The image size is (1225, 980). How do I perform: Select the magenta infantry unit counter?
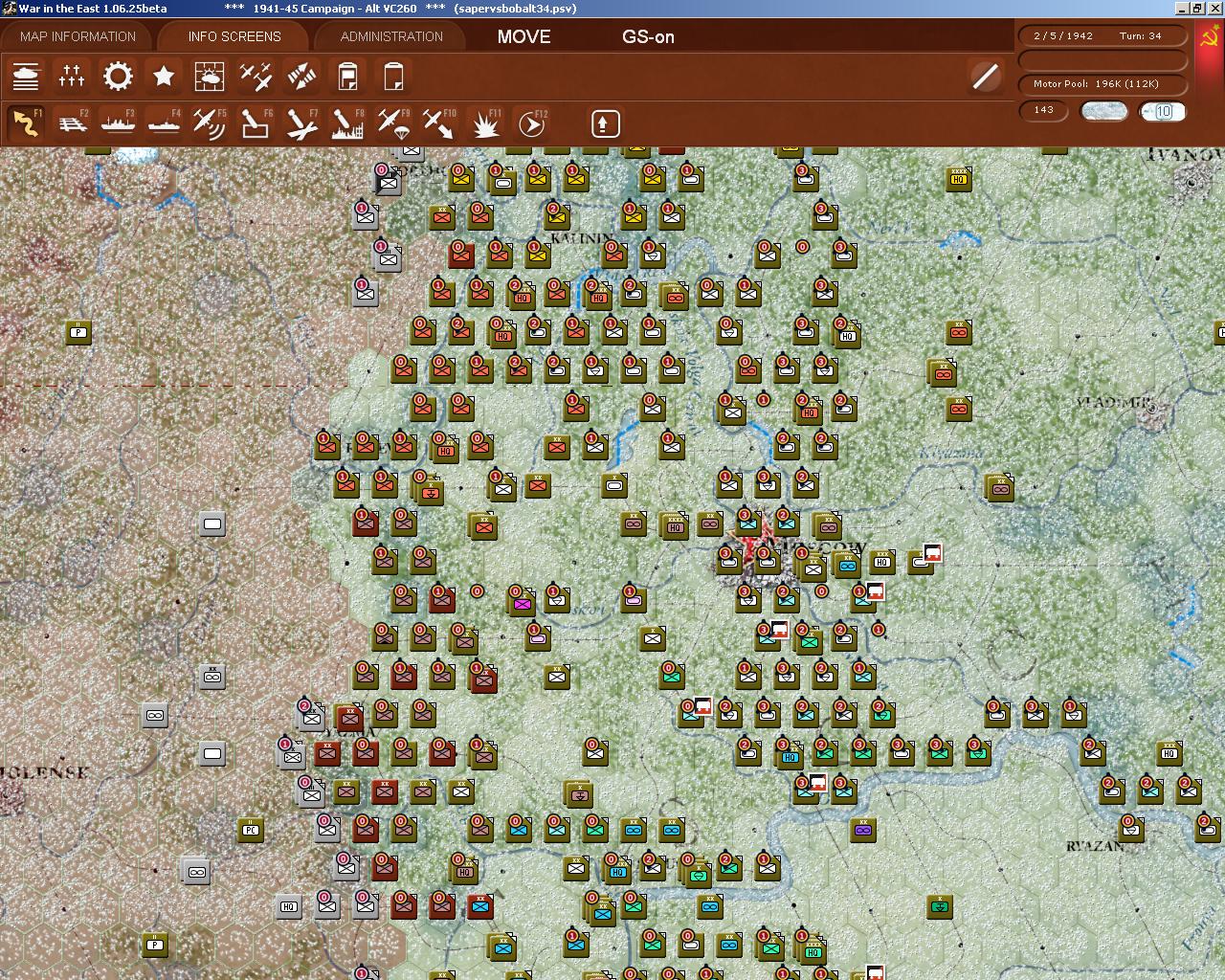coord(523,602)
